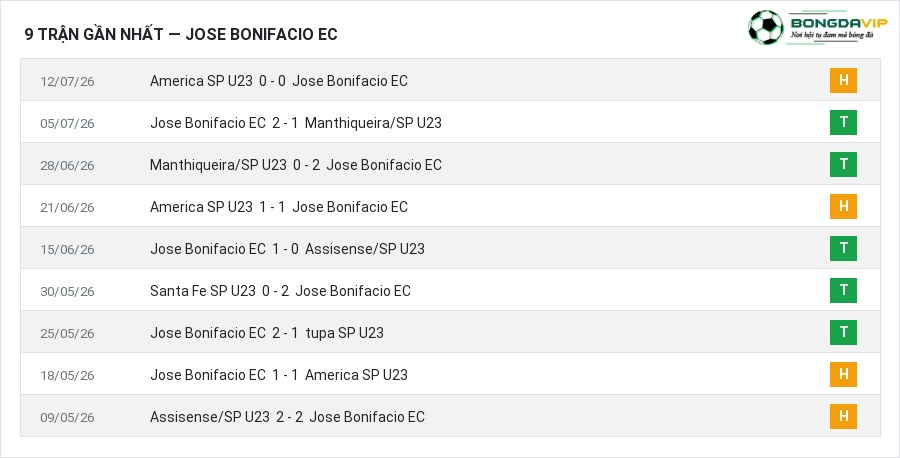Screen dimensions: 900x458
Task: Click the orange H badge for 21/06/26 match
Action: [x=843, y=206]
